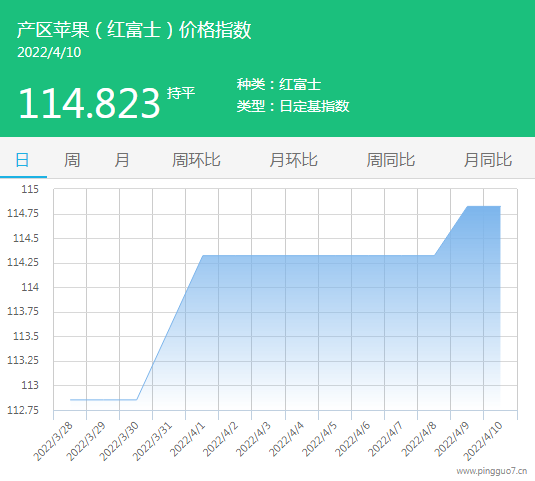
Task: Open the 周环比 tab
Action: pos(196,160)
